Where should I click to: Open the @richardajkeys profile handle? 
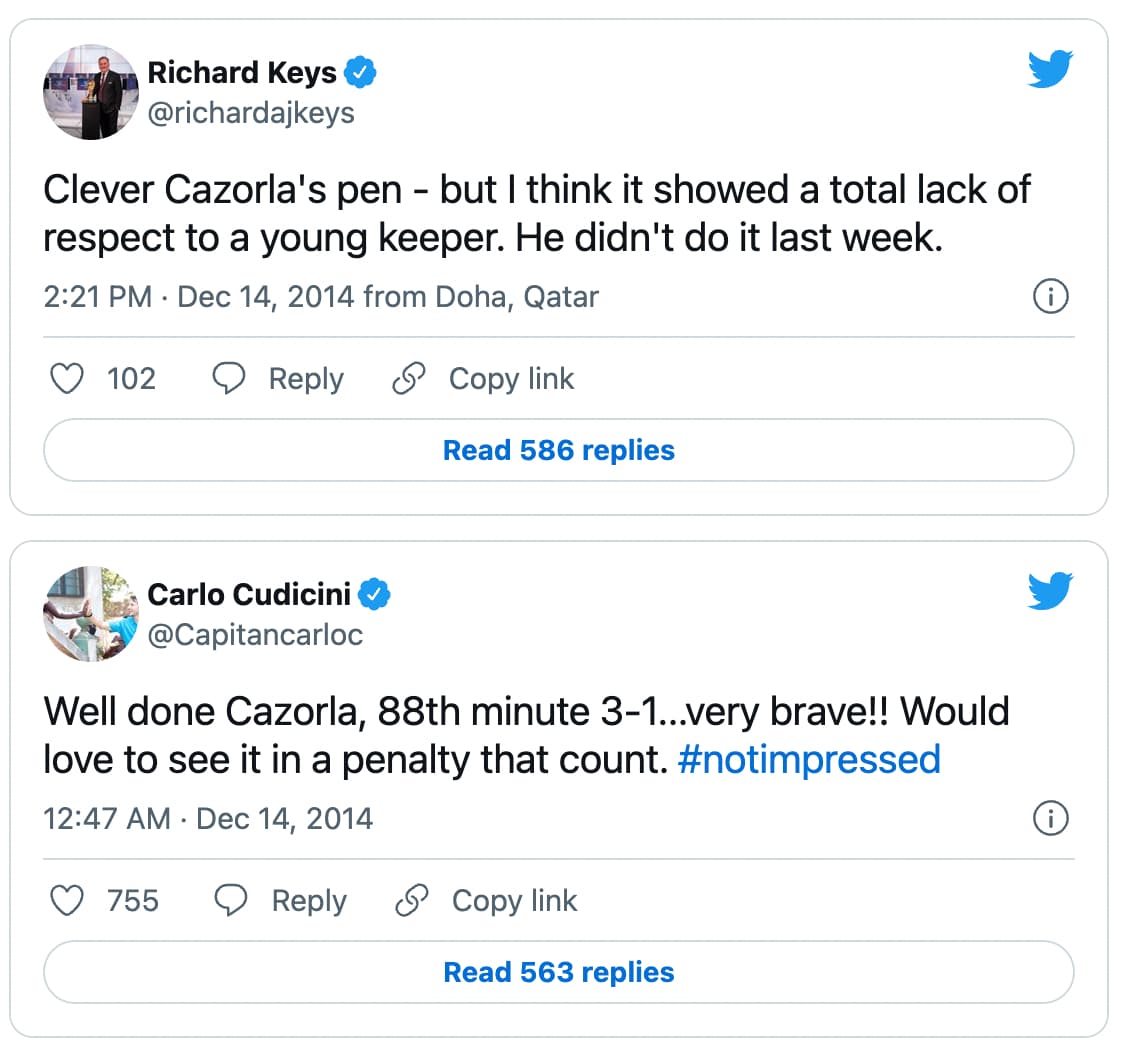251,113
